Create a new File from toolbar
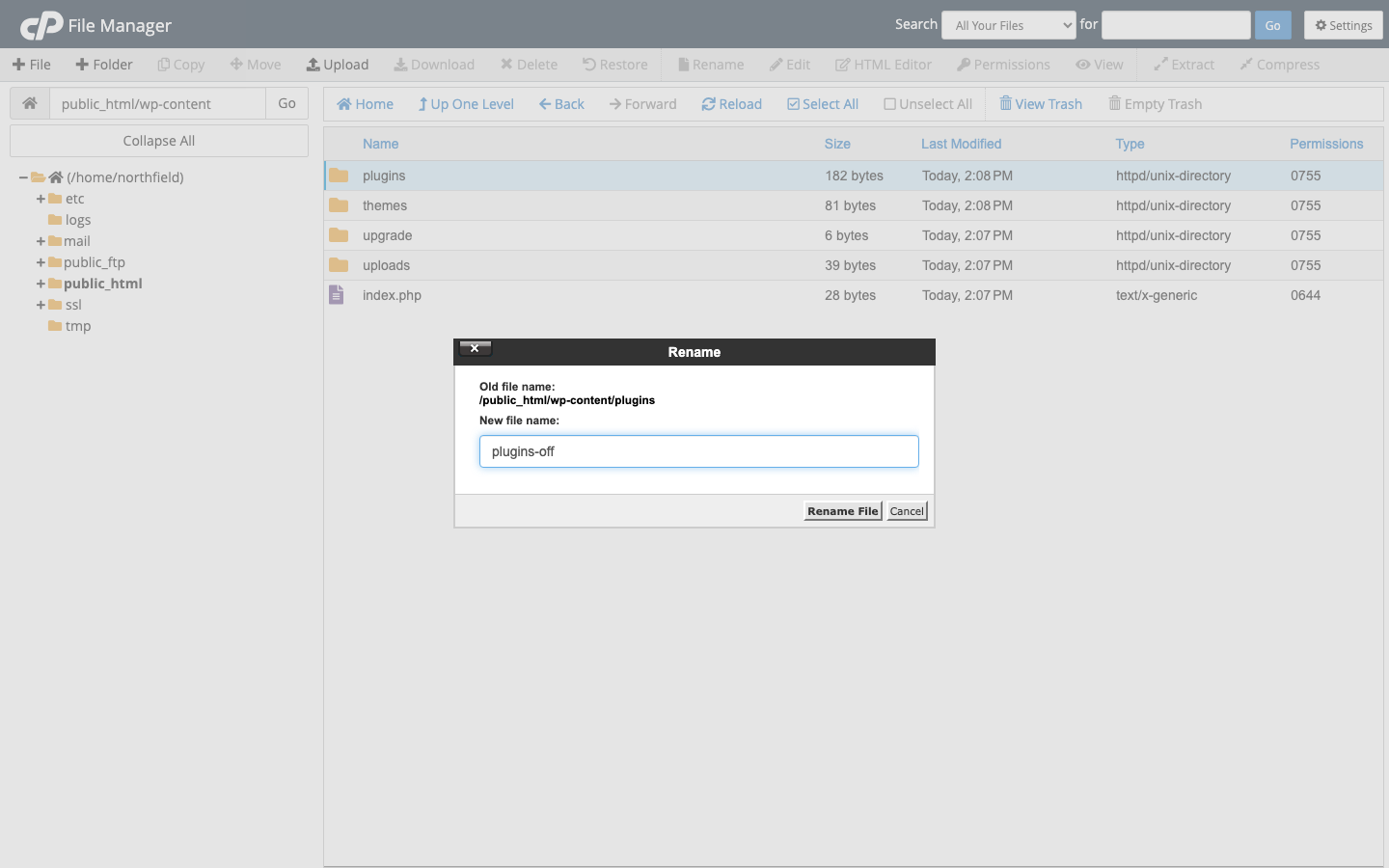The height and width of the screenshot is (868, 1389). click(32, 65)
